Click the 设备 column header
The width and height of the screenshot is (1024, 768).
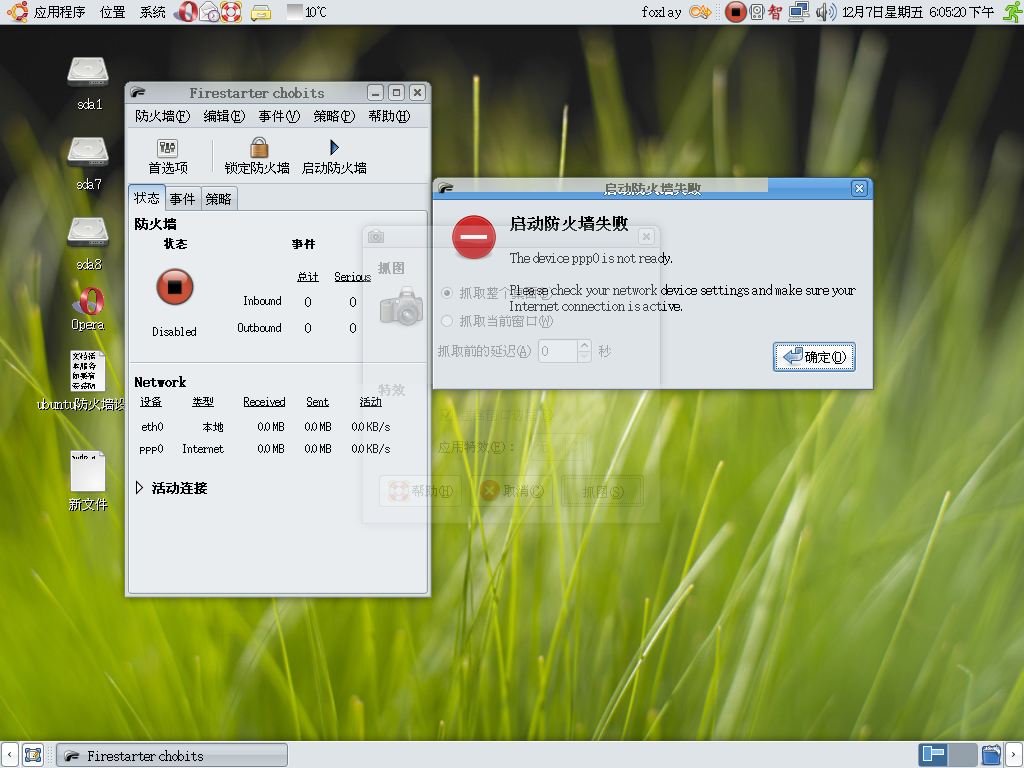point(151,402)
